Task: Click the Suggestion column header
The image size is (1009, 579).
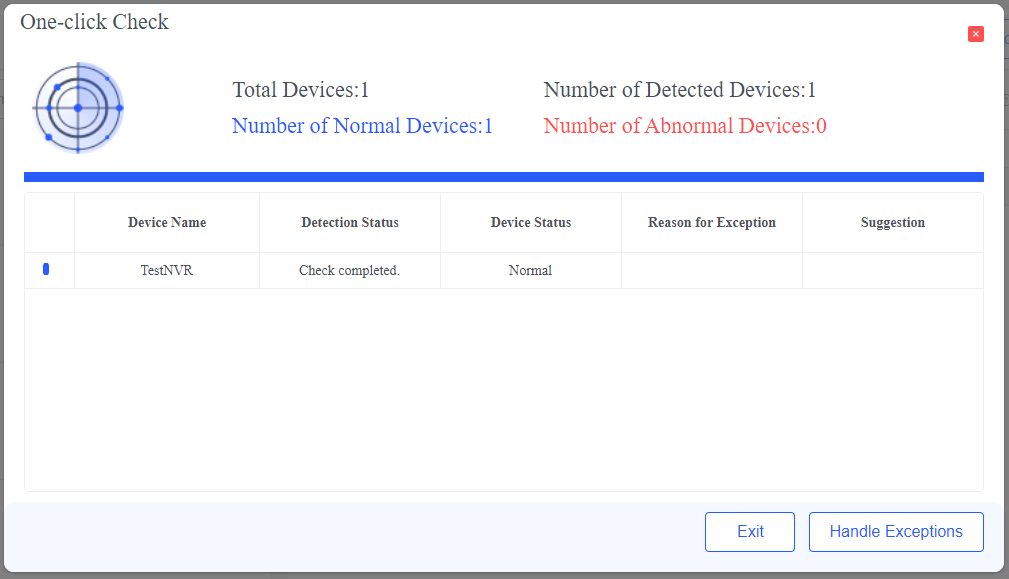Action: [893, 223]
